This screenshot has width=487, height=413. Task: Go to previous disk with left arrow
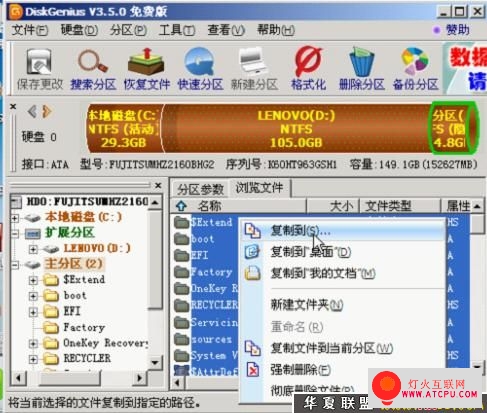point(32,112)
